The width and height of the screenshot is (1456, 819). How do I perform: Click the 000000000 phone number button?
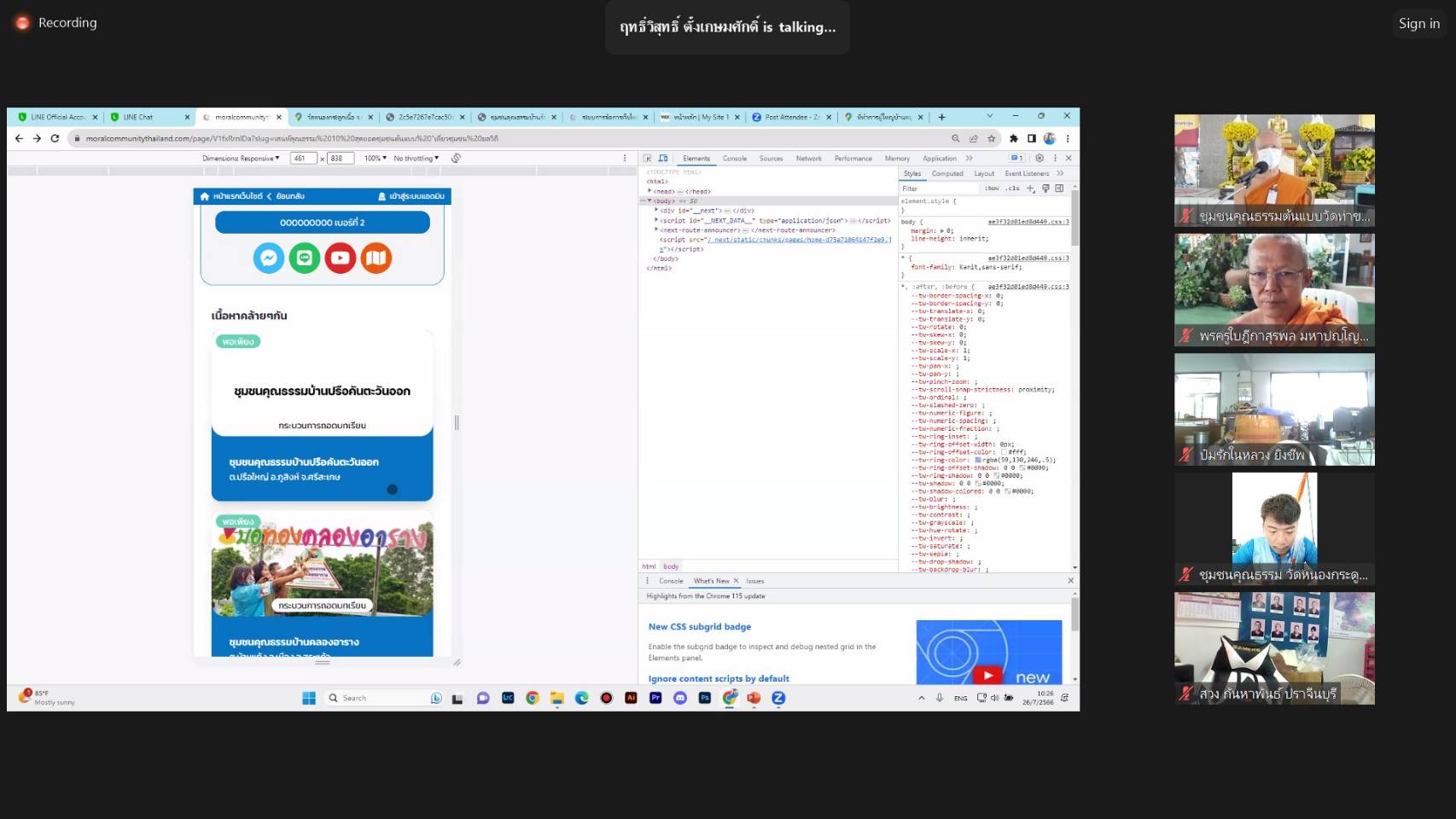click(x=323, y=223)
